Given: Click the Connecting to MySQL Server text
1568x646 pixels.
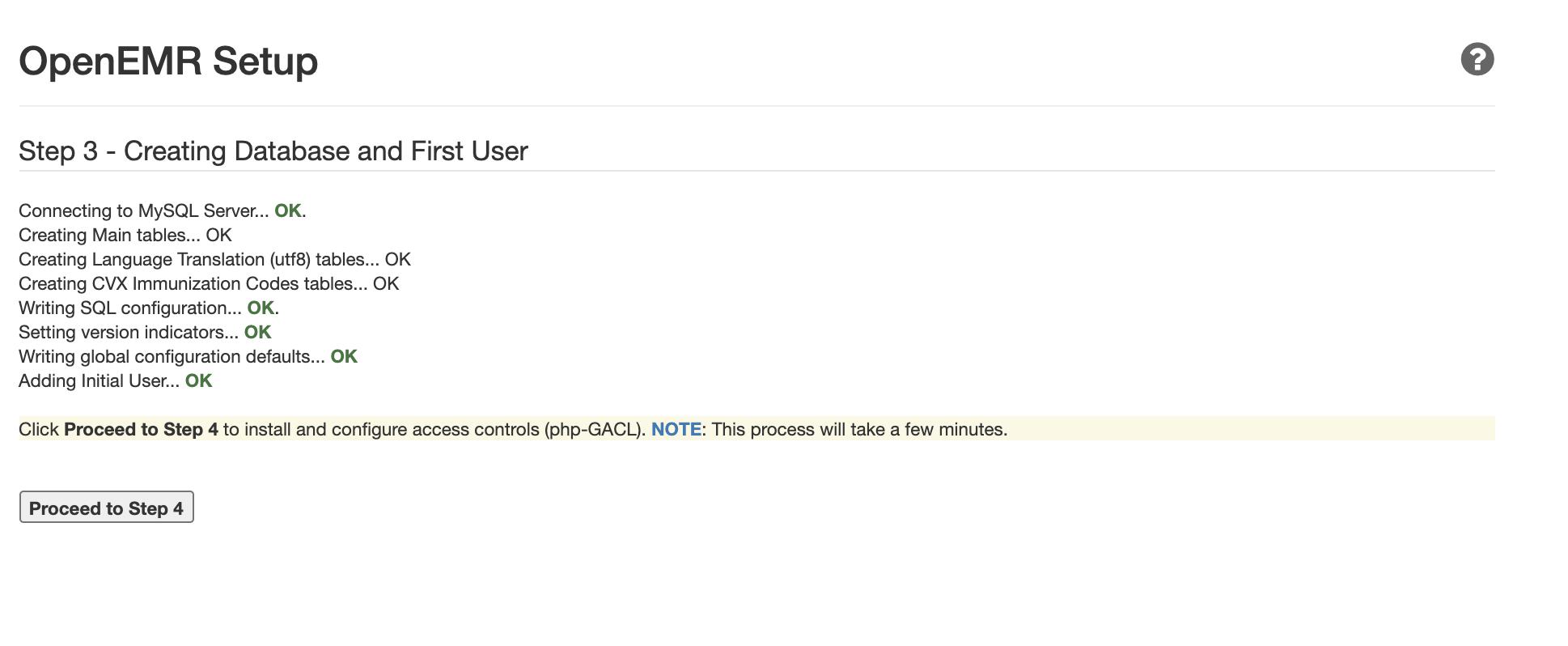Looking at the screenshot, I should point(143,211).
